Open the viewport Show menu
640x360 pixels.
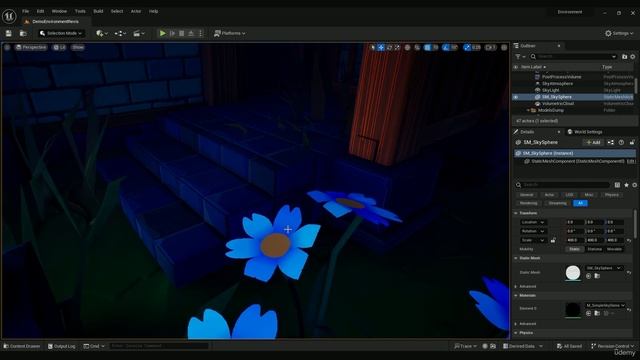[x=78, y=47]
